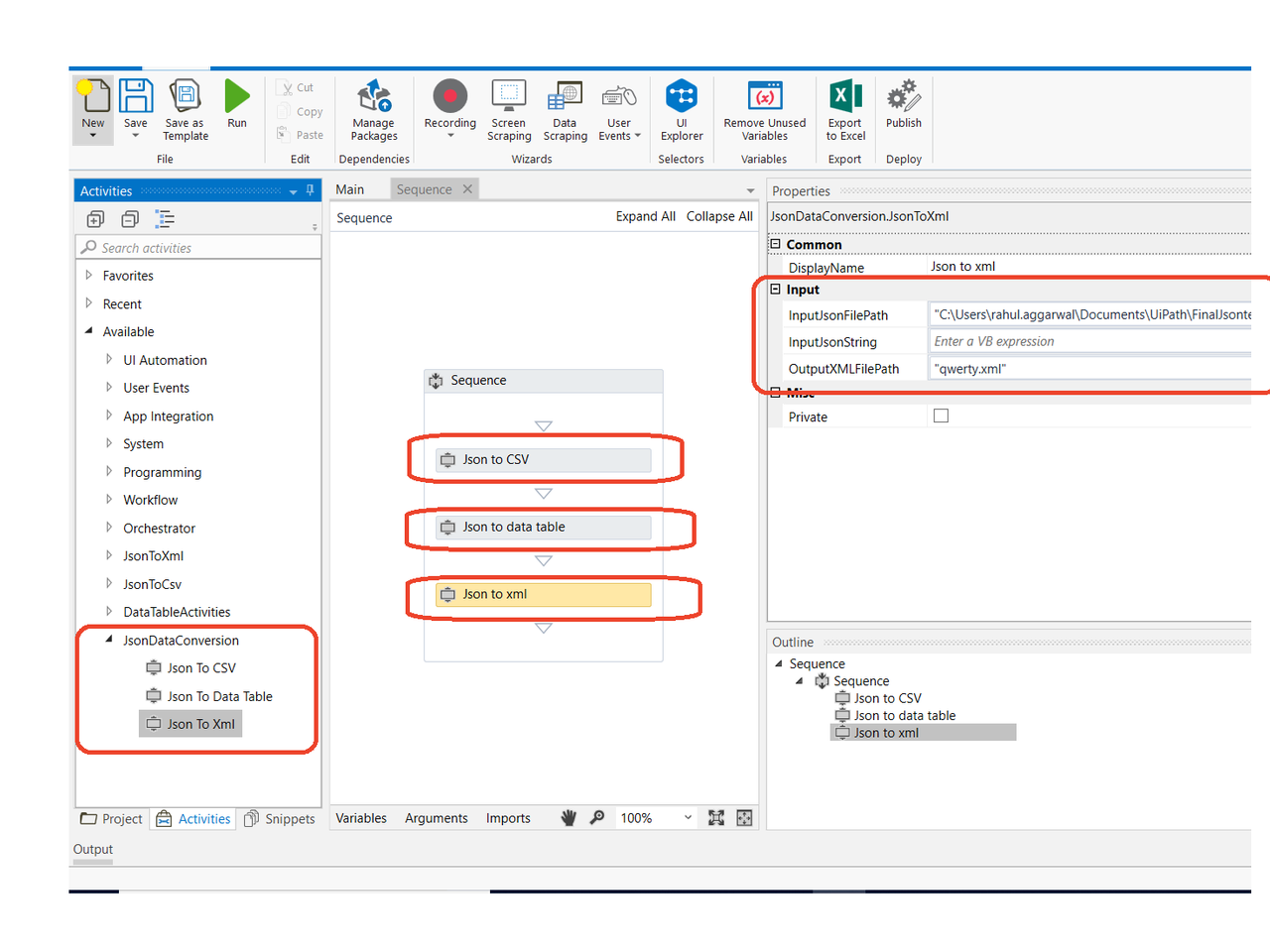Open UI Explorer
The image size is (1270, 952).
click(x=681, y=109)
